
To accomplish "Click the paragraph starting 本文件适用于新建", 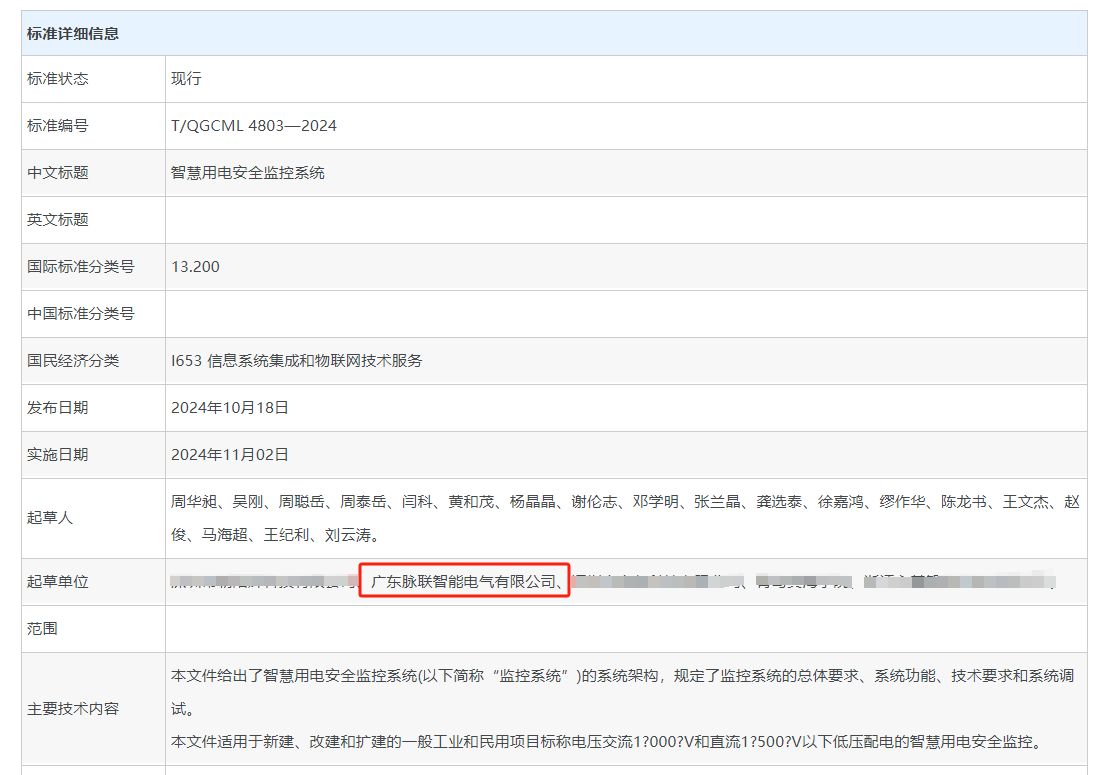I will point(606,742).
